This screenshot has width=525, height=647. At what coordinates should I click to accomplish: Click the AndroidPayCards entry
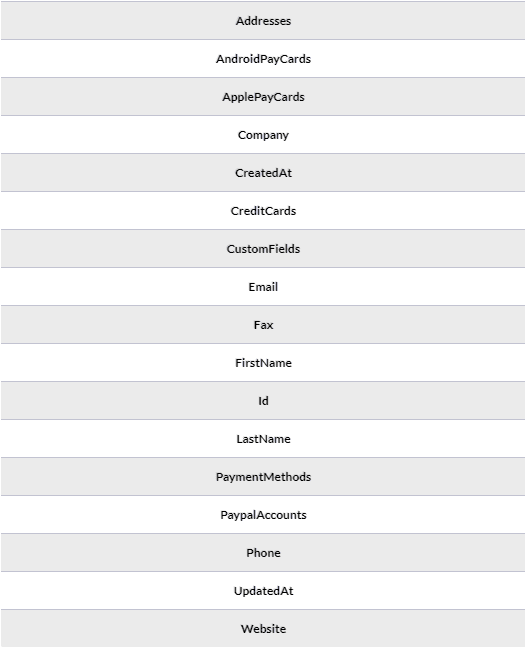[262, 59]
